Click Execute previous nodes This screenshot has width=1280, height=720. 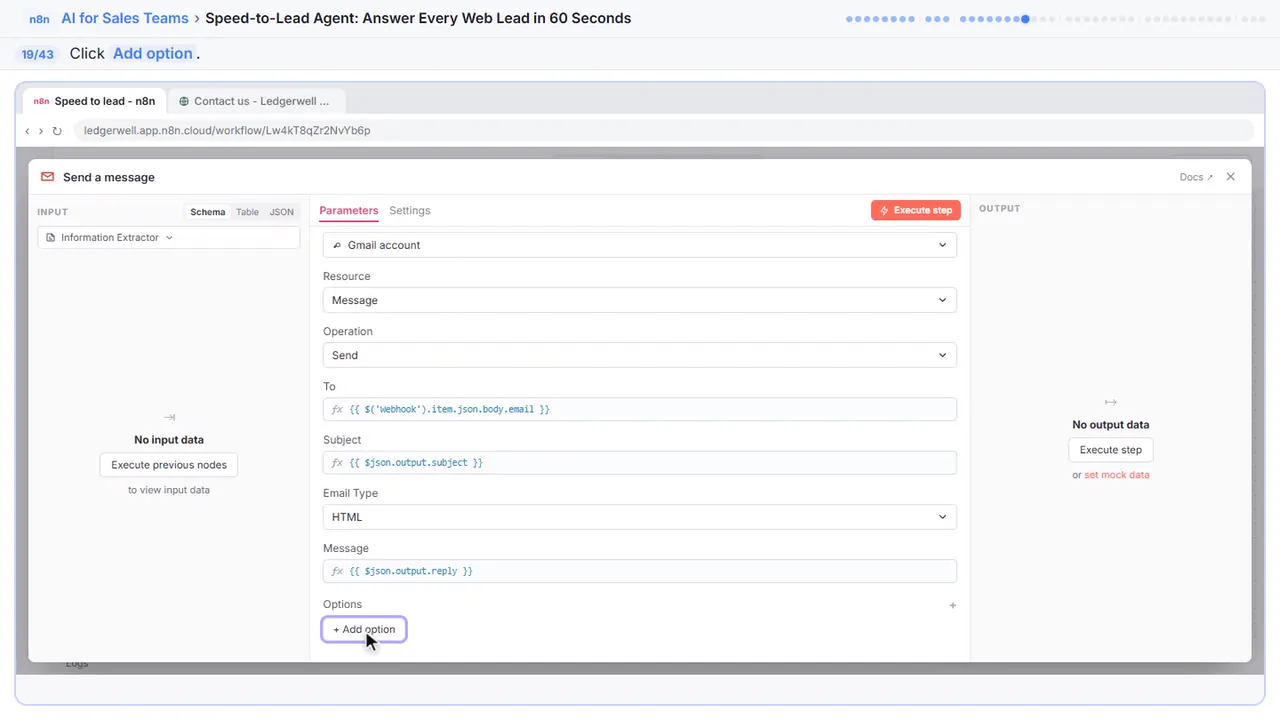[x=169, y=465]
